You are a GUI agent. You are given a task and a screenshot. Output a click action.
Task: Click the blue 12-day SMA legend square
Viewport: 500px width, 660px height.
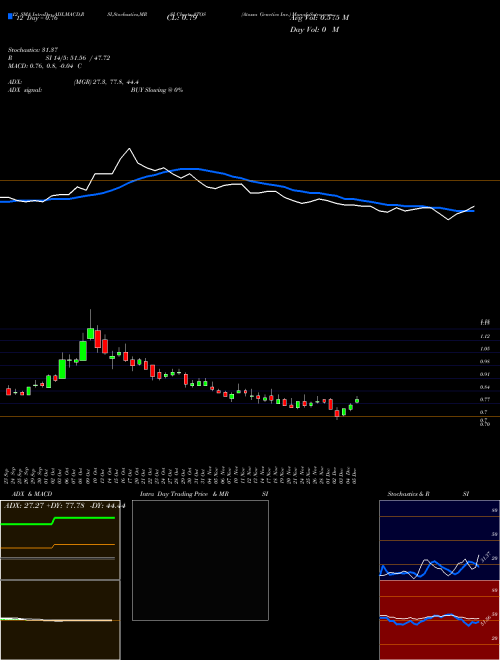[x=10, y=17]
